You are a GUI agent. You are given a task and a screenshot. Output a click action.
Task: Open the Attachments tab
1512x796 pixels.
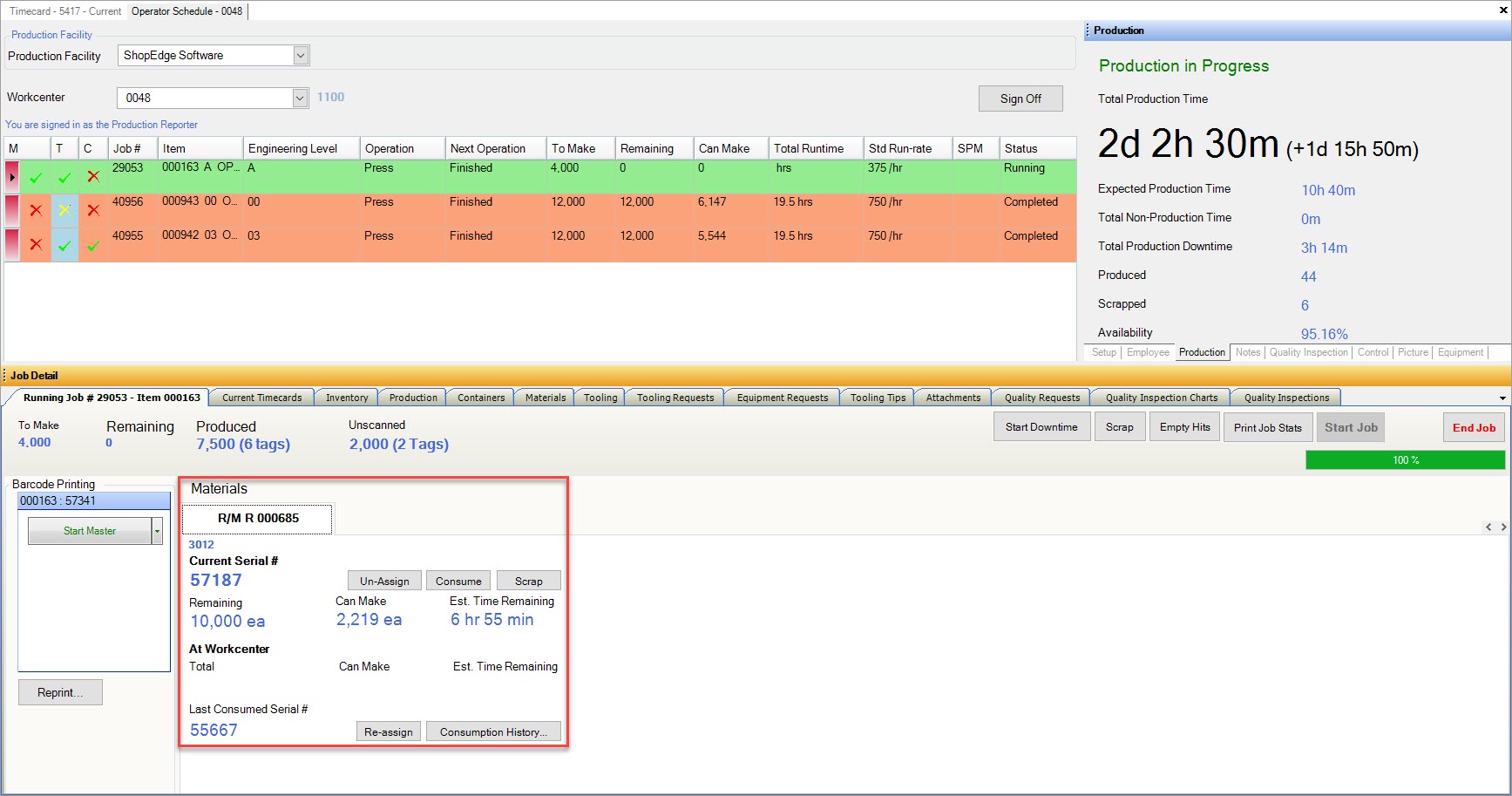point(953,398)
